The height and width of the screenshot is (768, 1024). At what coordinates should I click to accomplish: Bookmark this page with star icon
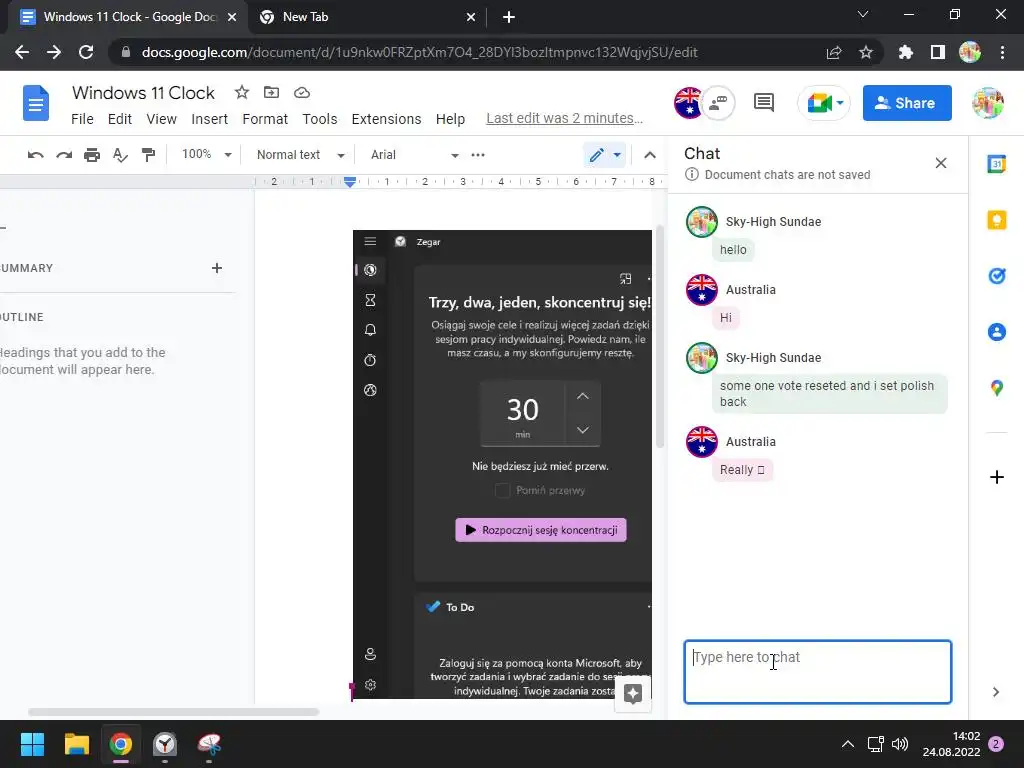click(x=866, y=52)
